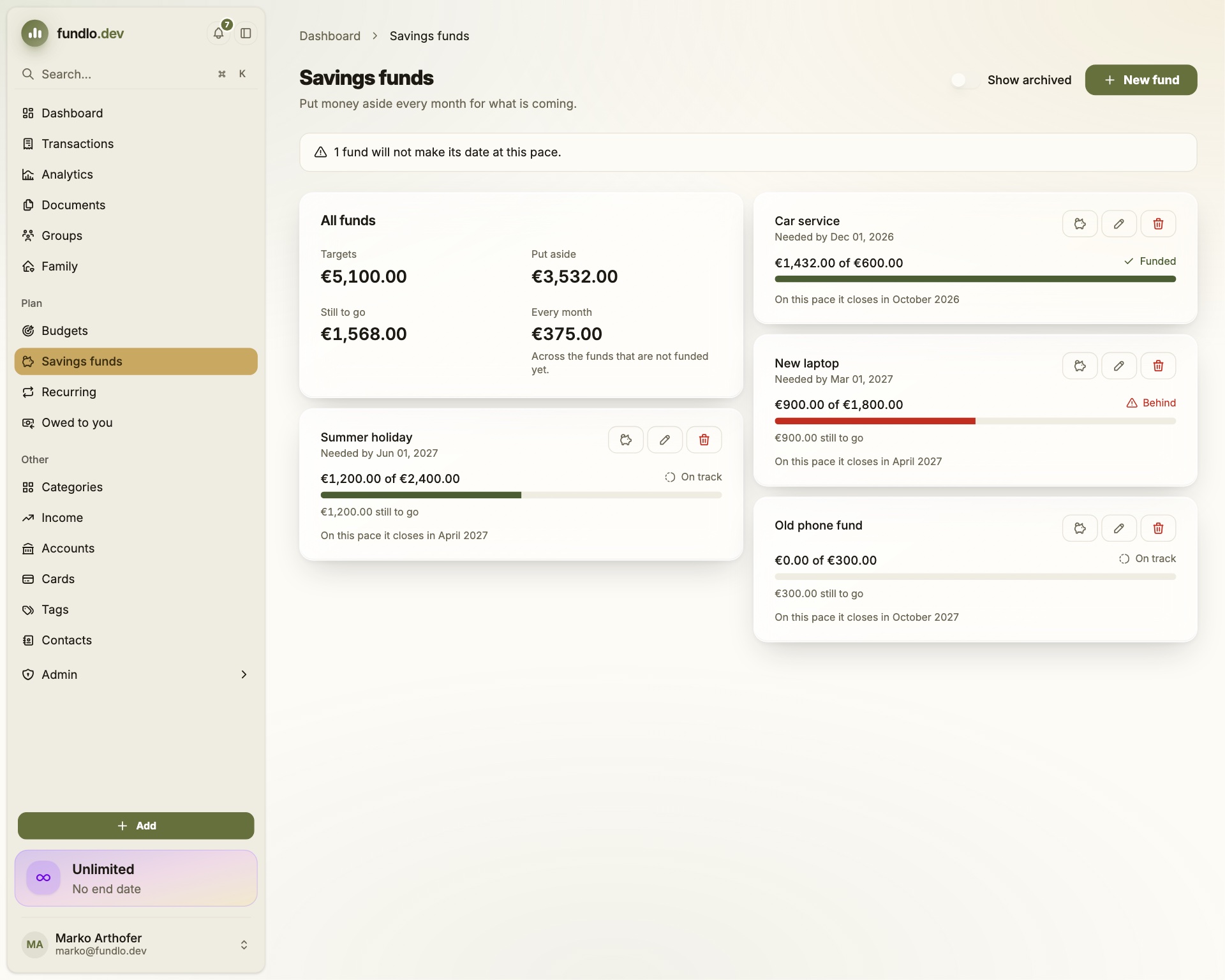Delete the Summer holiday fund
This screenshot has width=1225, height=980.
pyautogui.click(x=704, y=440)
